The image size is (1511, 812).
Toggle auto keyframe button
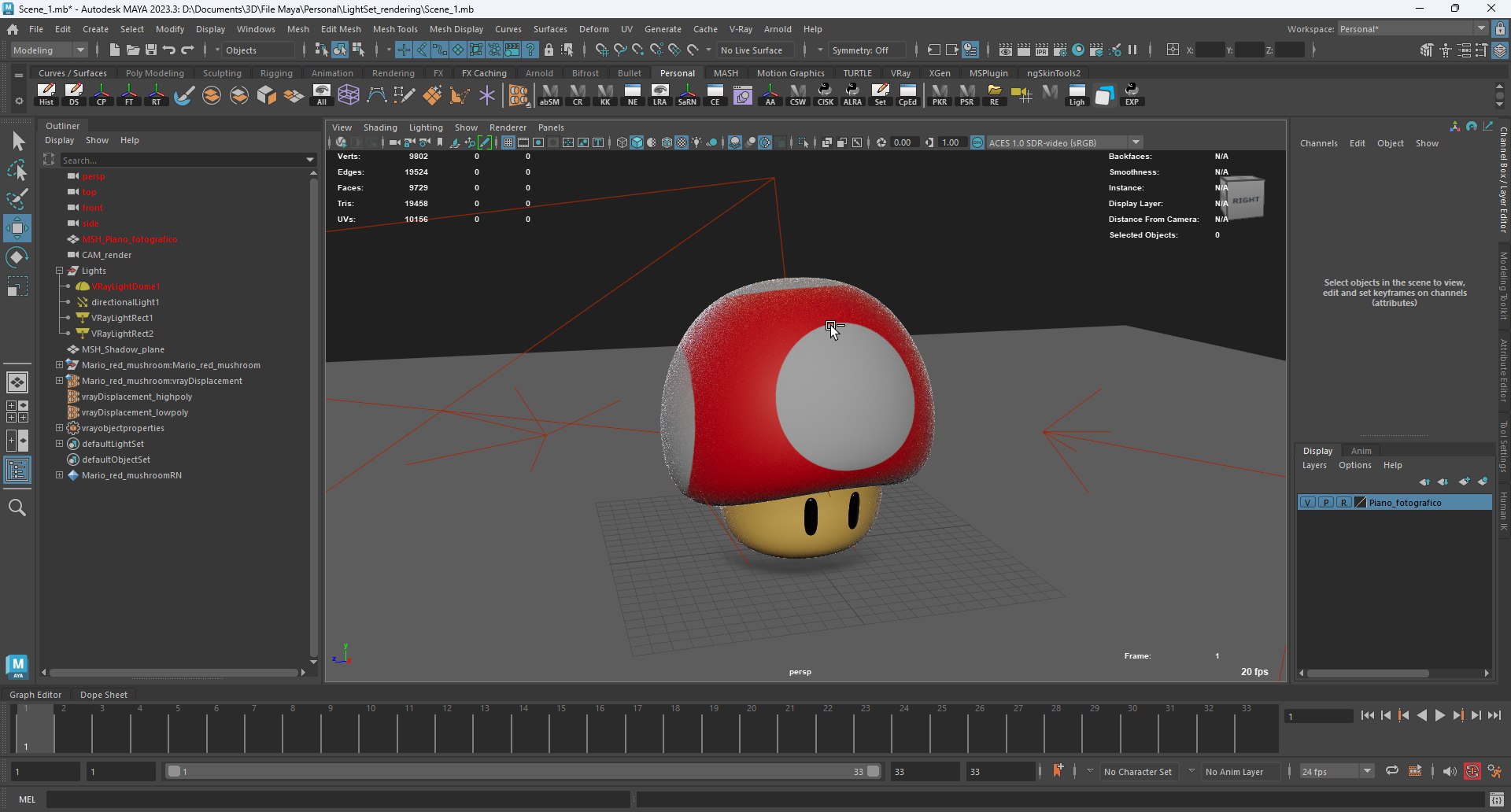point(1472,771)
